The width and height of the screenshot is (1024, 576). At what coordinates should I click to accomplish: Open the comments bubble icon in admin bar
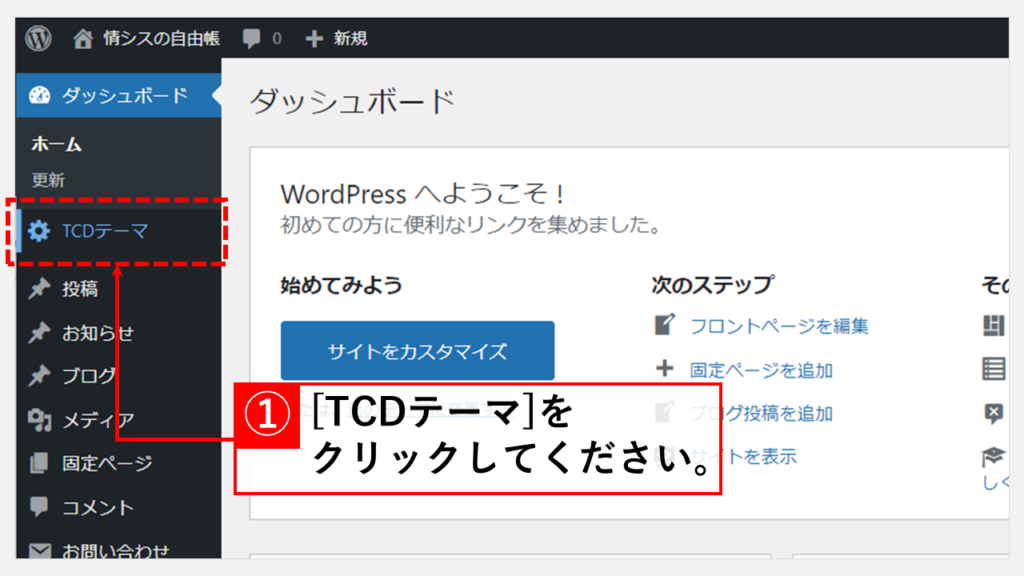point(252,39)
